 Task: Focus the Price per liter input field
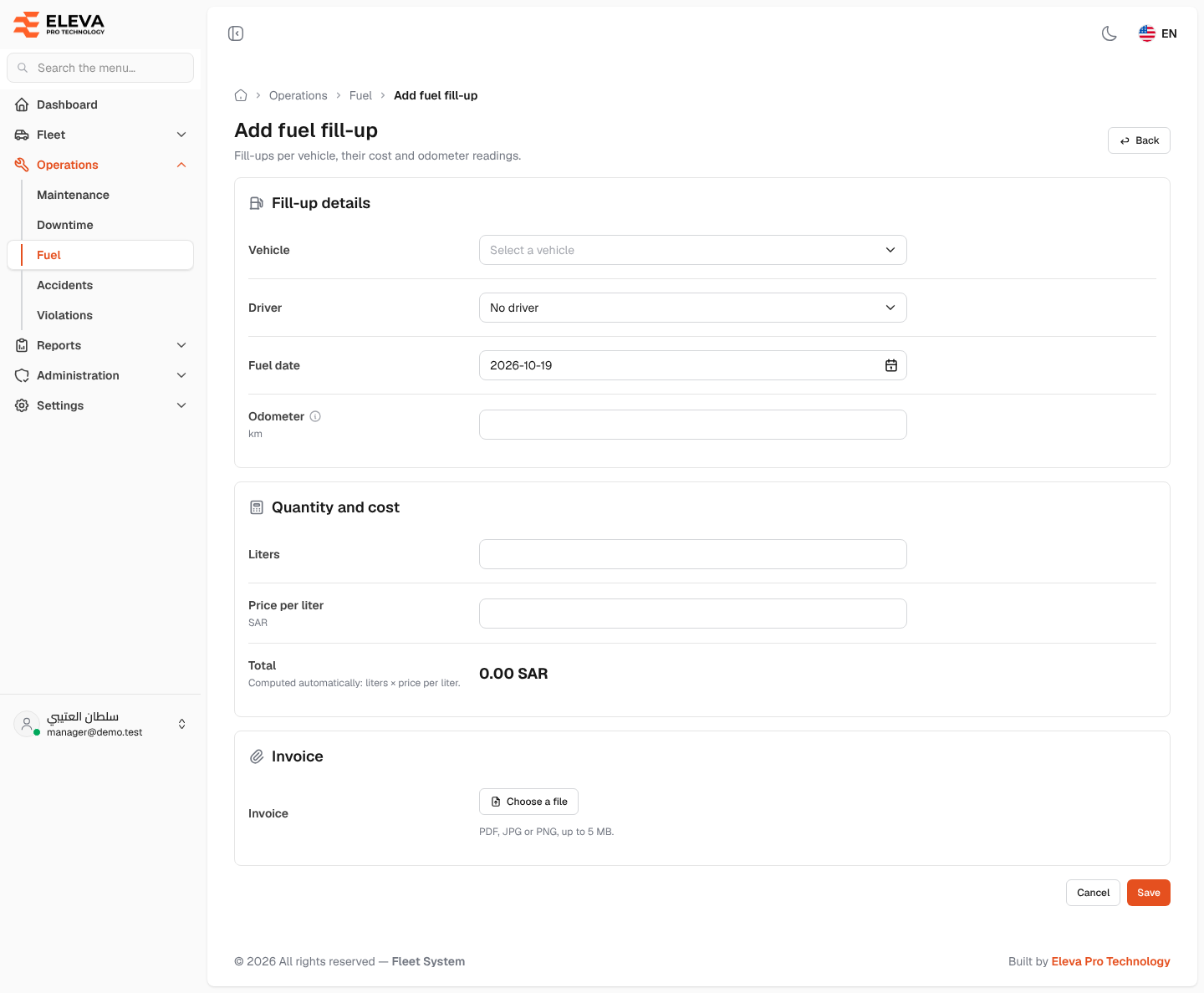[693, 614]
